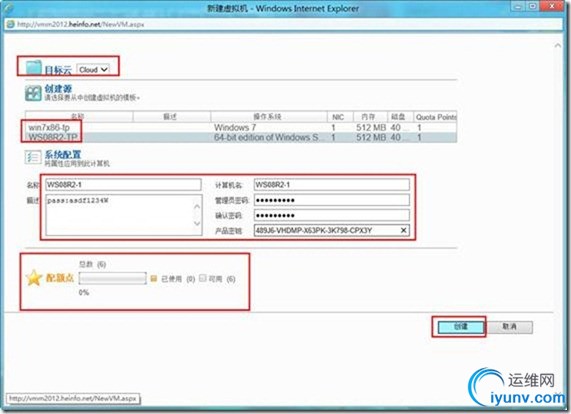Click the description textarea with pass:asdf1234W
This screenshot has width=571, height=414.
124,215
